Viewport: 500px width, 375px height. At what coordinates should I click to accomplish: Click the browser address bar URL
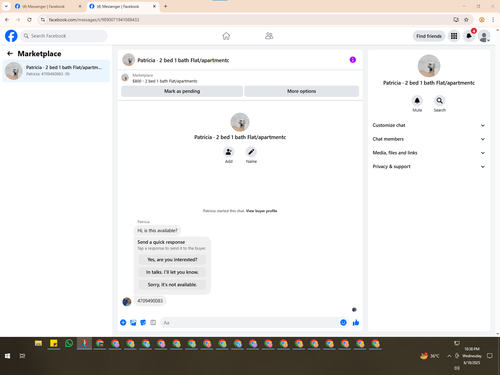click(94, 20)
